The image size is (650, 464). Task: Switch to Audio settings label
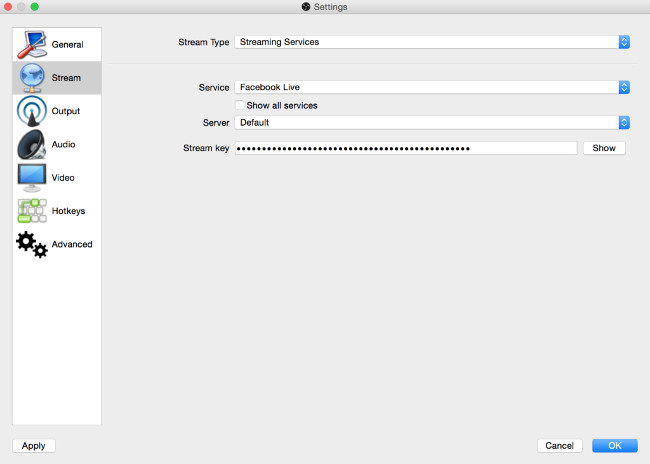pyautogui.click(x=63, y=144)
